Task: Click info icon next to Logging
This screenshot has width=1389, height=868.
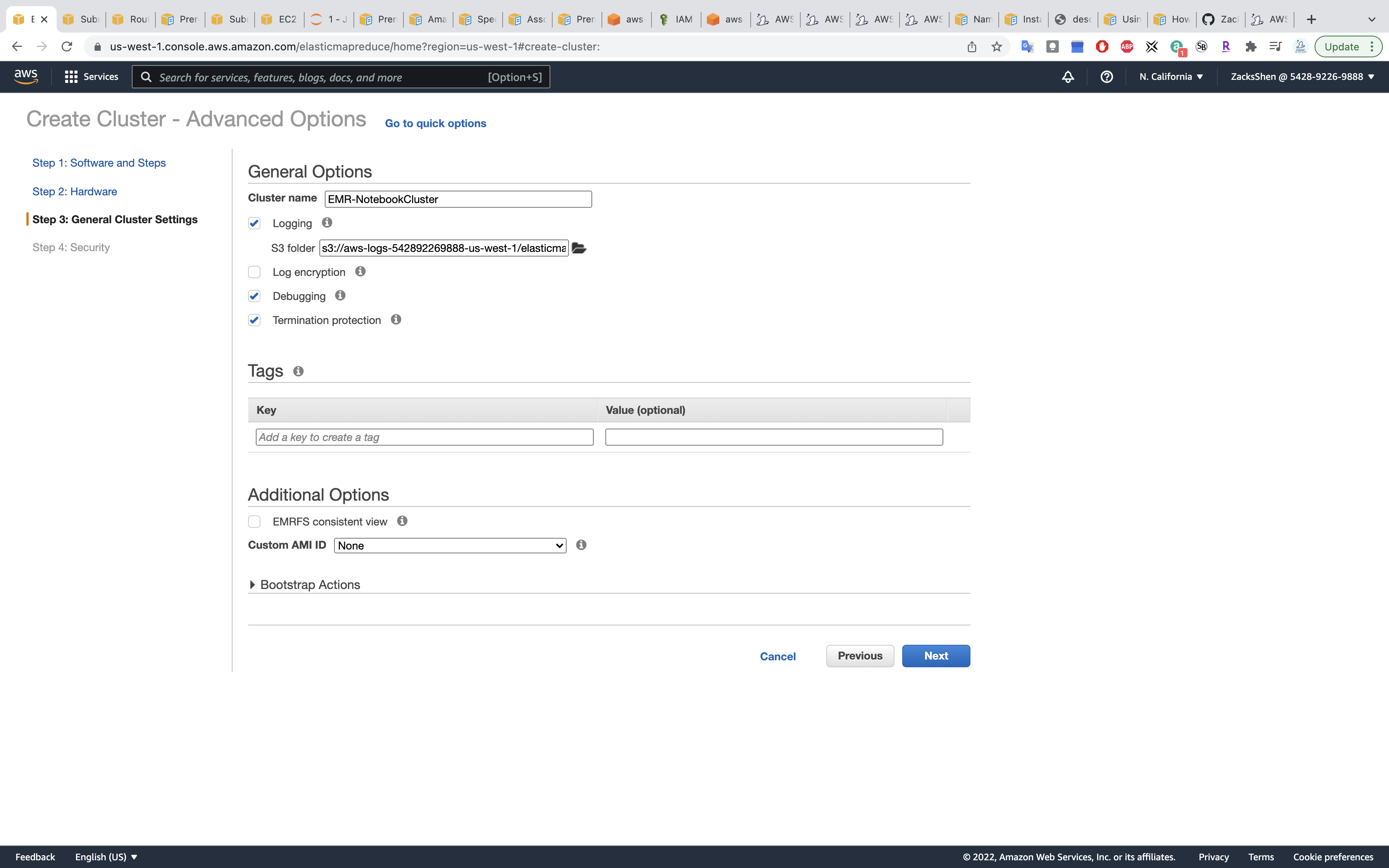Action: tap(327, 223)
